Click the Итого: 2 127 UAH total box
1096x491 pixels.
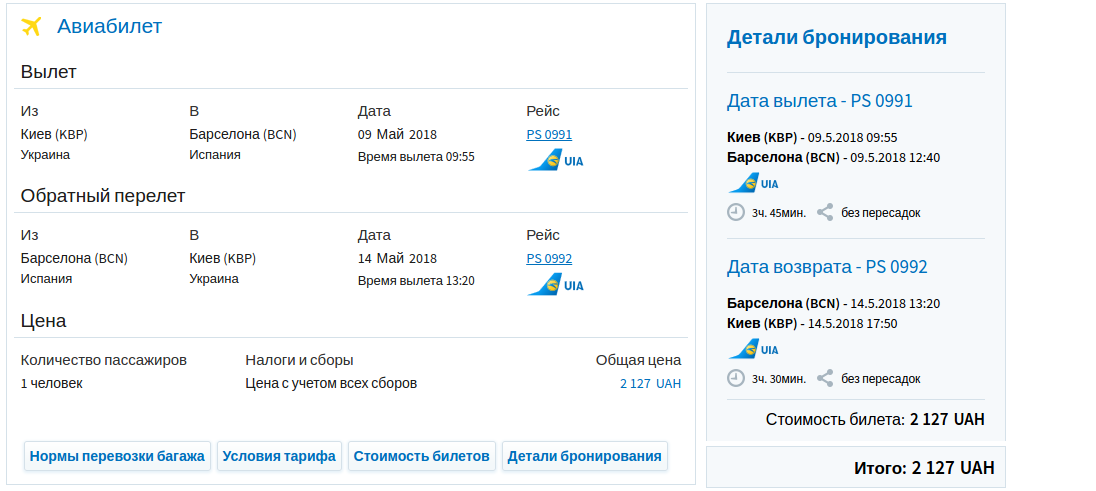[x=855, y=468]
